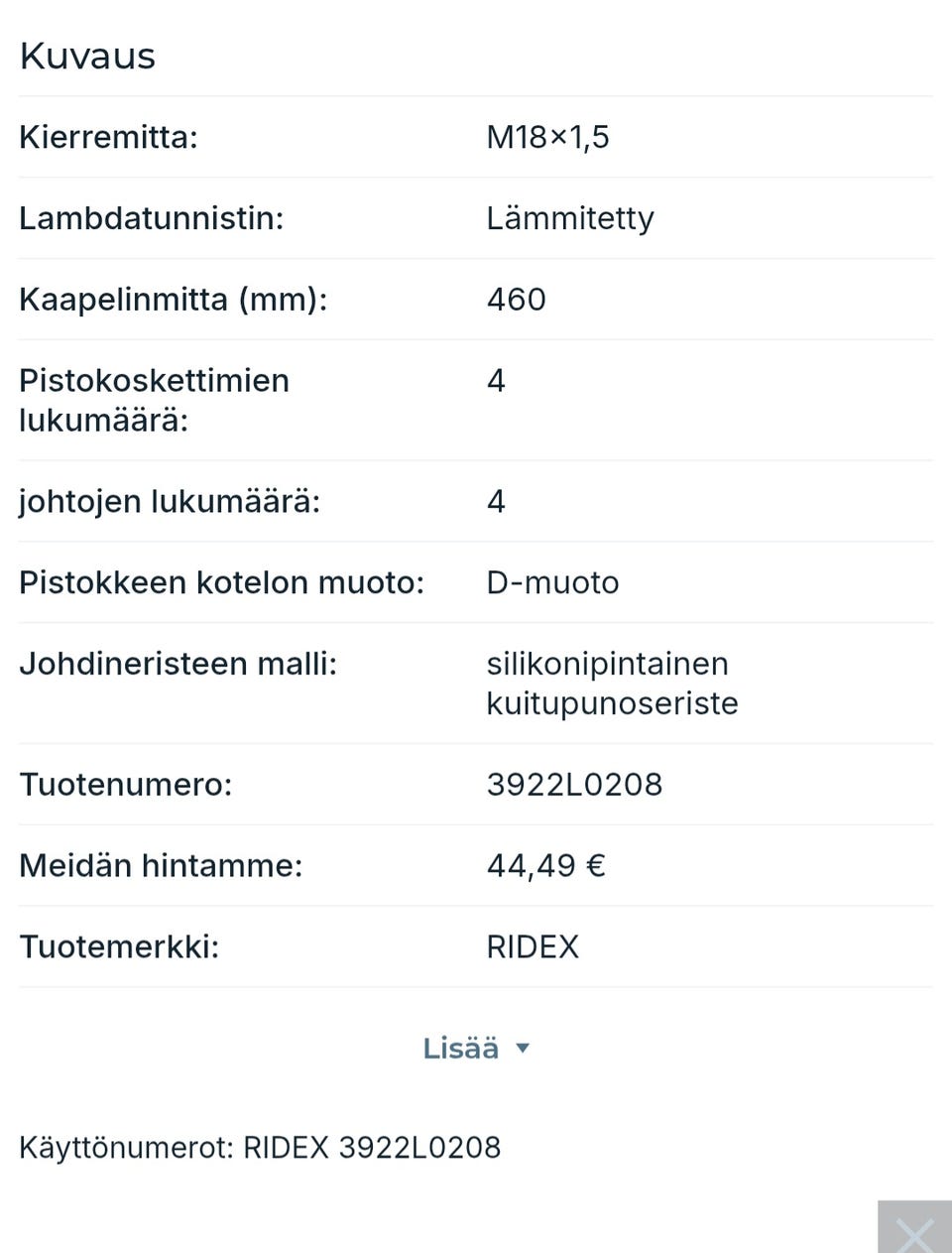Click the Käyttönumerot RIDEX 3922L0208 line

coord(260,1148)
